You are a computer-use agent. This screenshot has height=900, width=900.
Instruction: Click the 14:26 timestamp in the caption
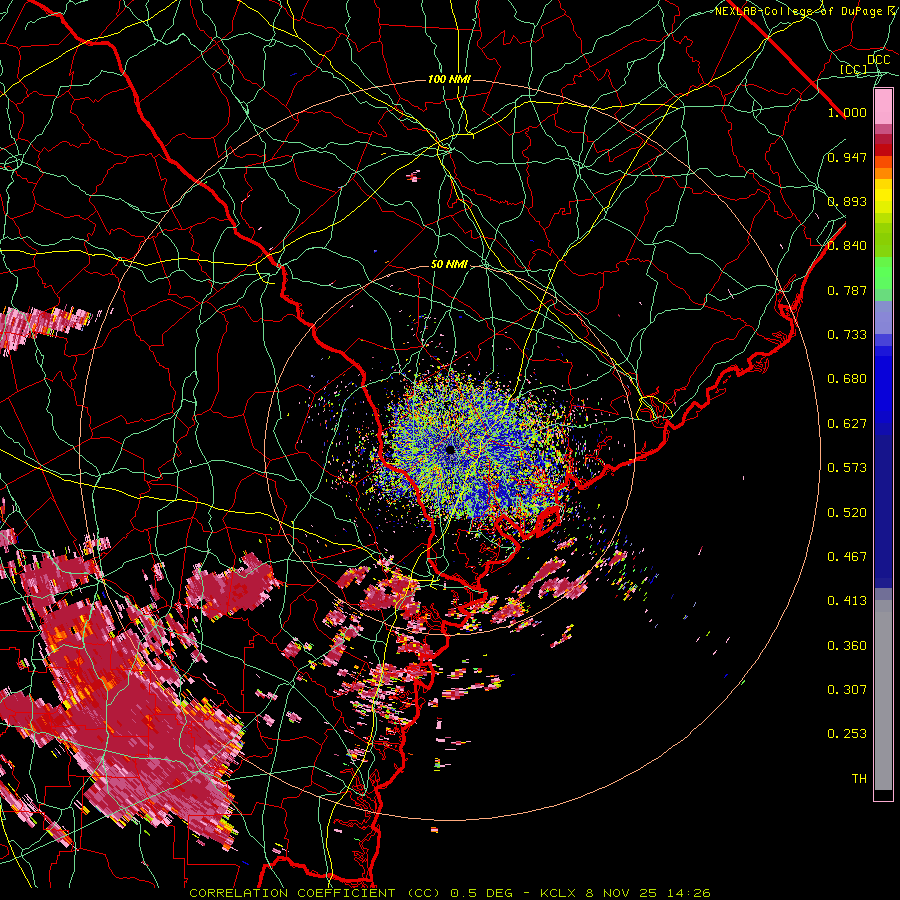(689, 893)
